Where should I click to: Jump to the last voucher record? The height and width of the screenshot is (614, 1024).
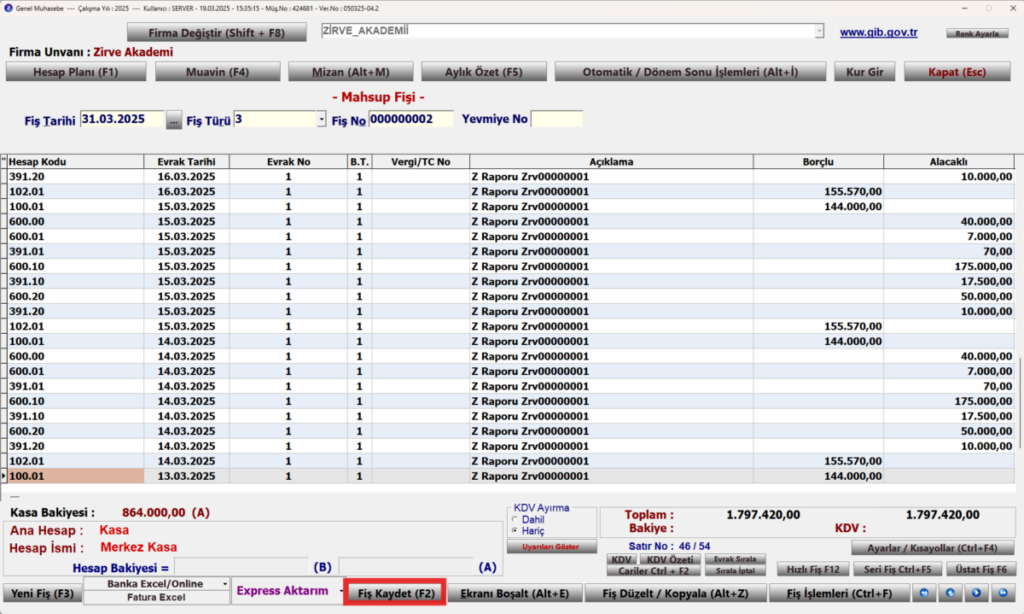coord(1002,593)
